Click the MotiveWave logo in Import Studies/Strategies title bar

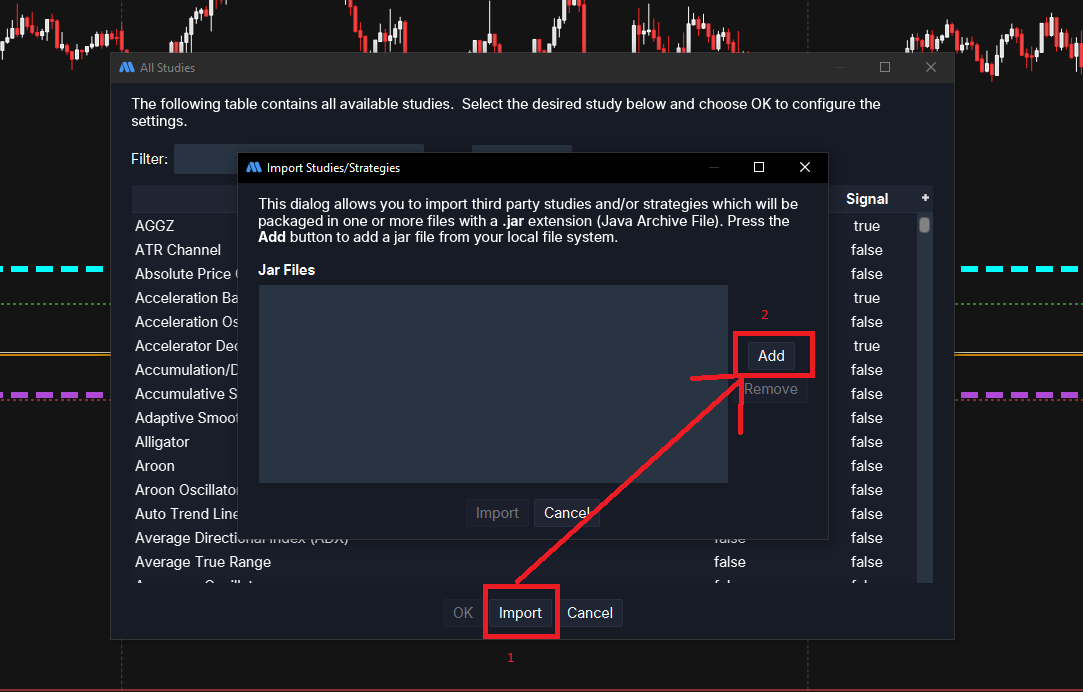pos(253,167)
